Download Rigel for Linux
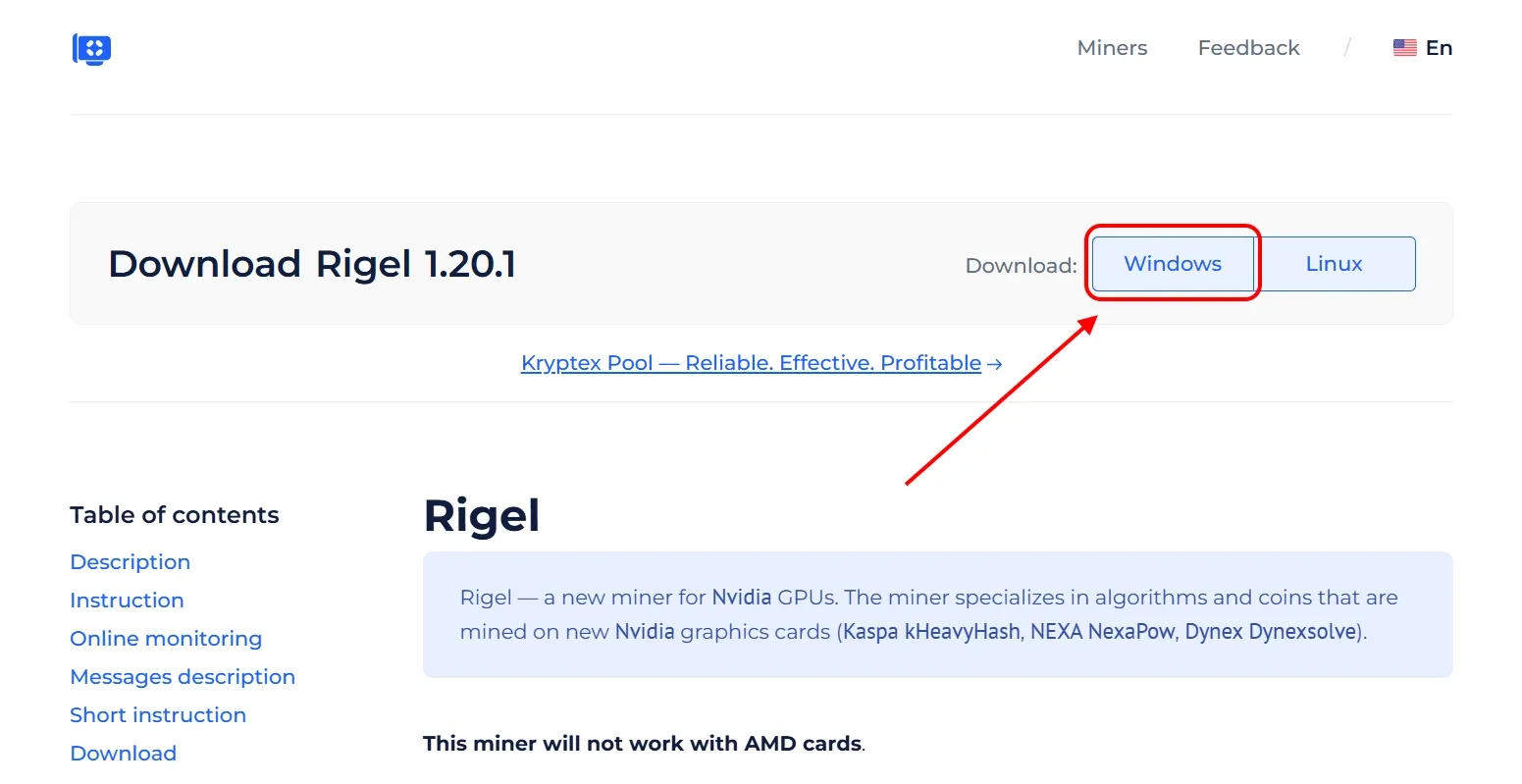Viewport: 1522px width, 784px height. pos(1334,264)
